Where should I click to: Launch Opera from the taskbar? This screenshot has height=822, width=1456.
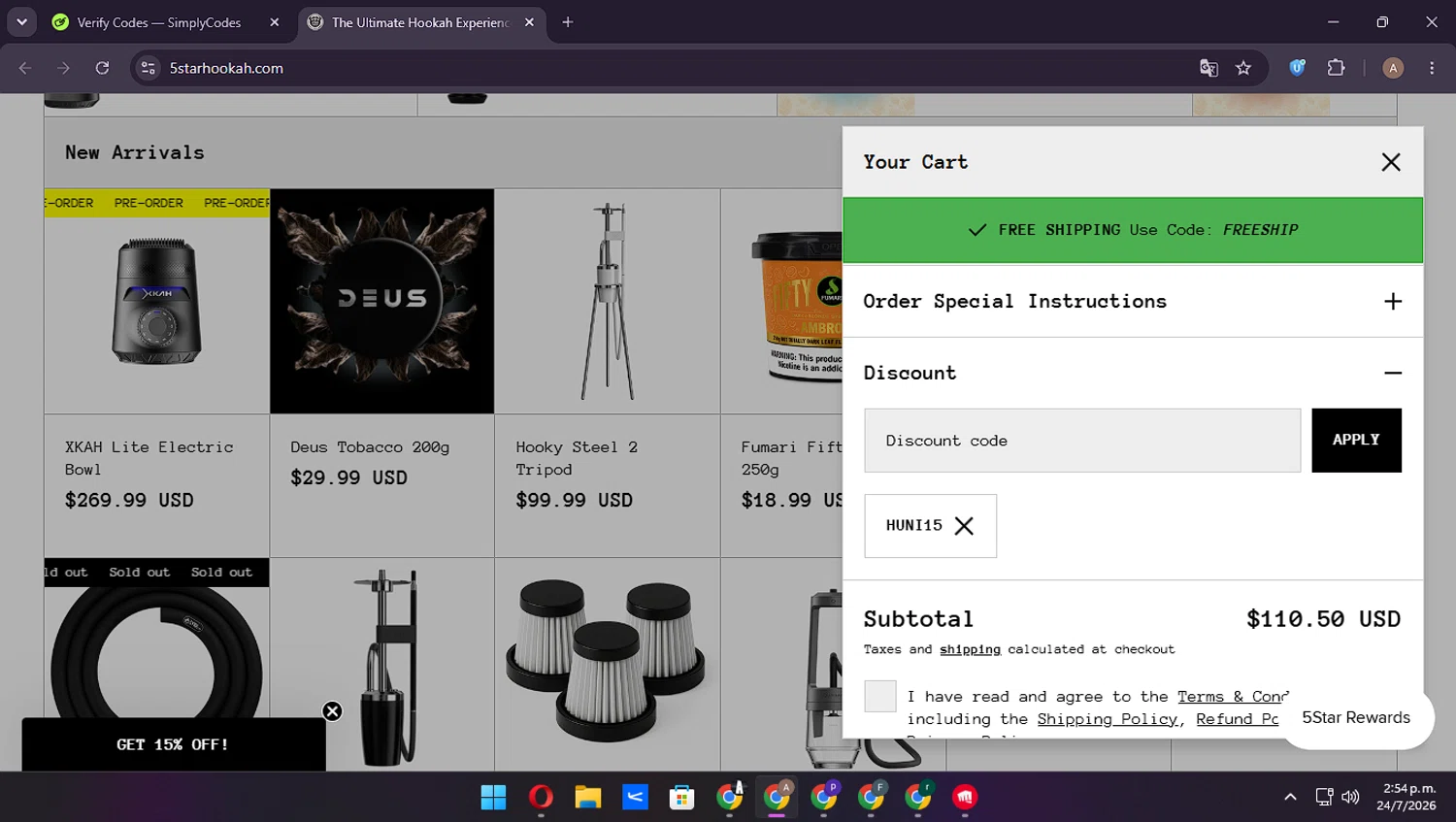541,797
